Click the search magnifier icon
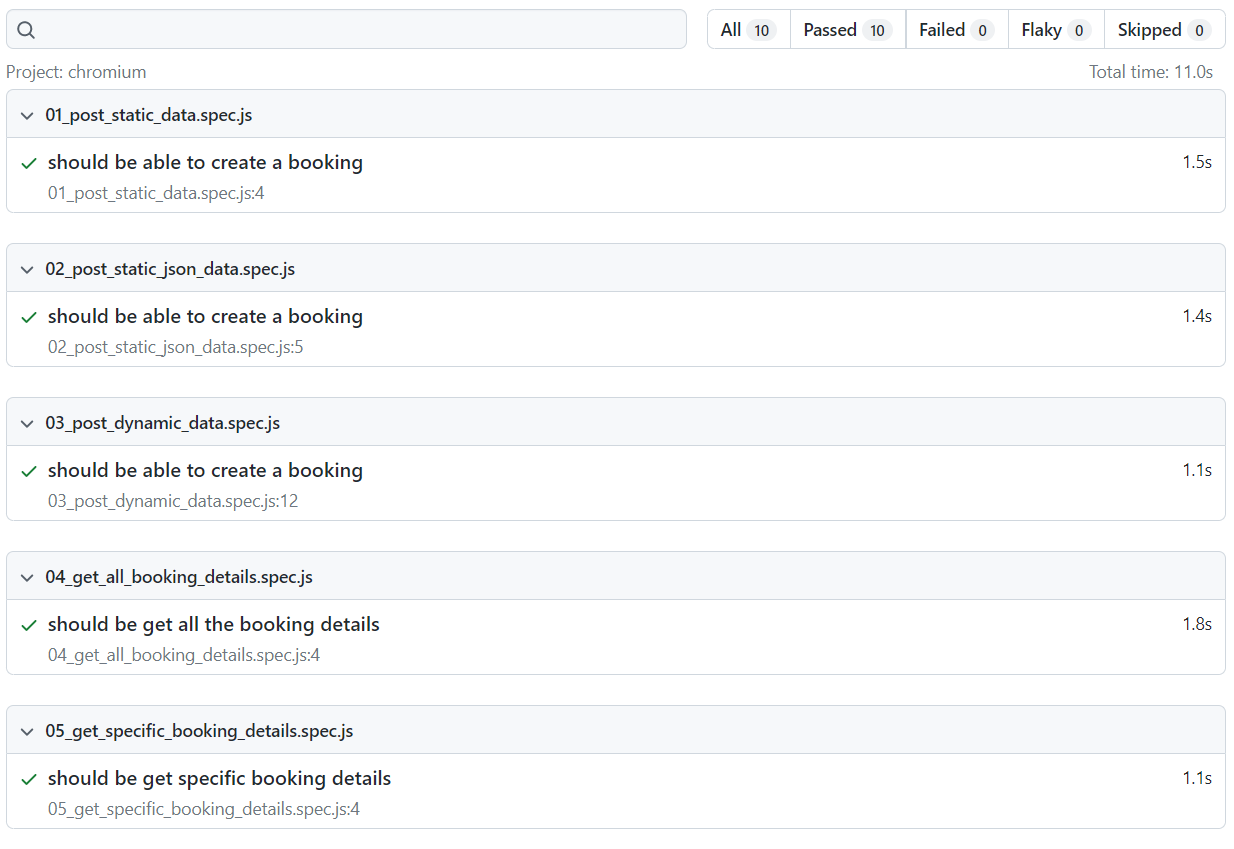 [26, 30]
